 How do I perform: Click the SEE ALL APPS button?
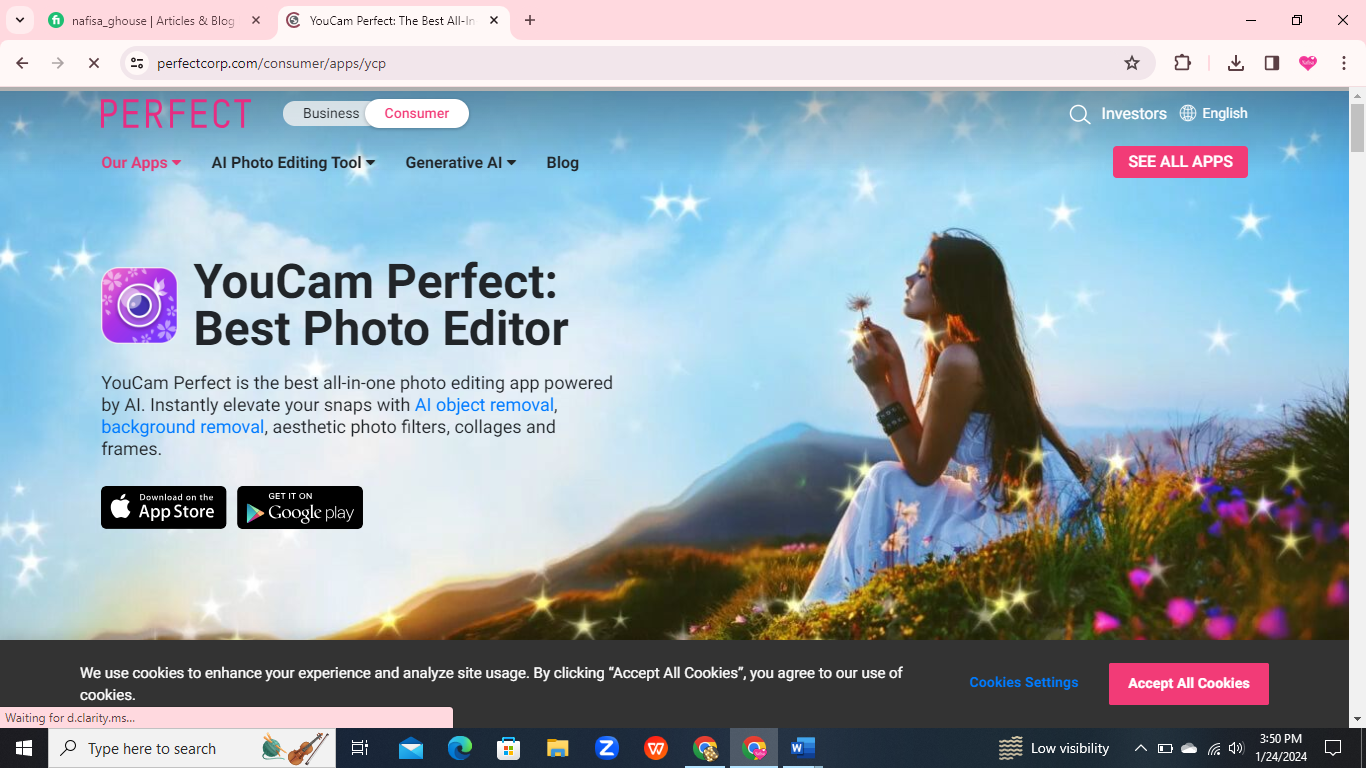[x=1180, y=162]
